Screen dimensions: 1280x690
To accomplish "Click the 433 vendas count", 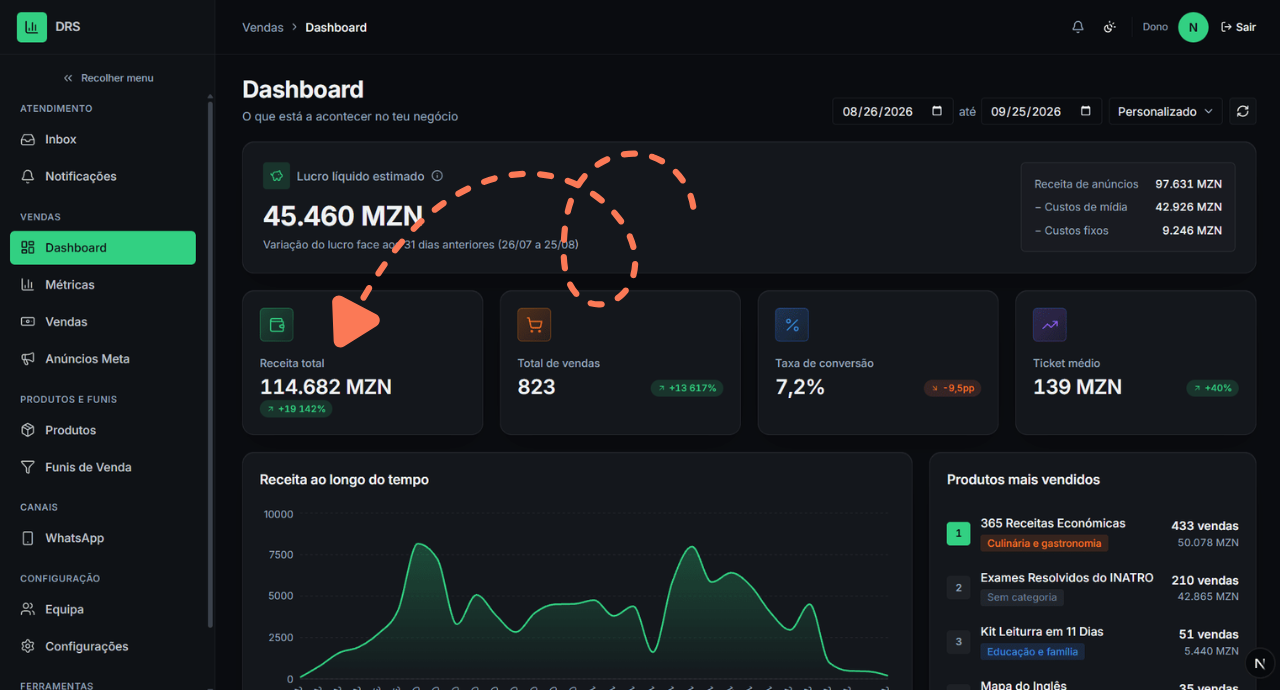I will pyautogui.click(x=1205, y=526).
